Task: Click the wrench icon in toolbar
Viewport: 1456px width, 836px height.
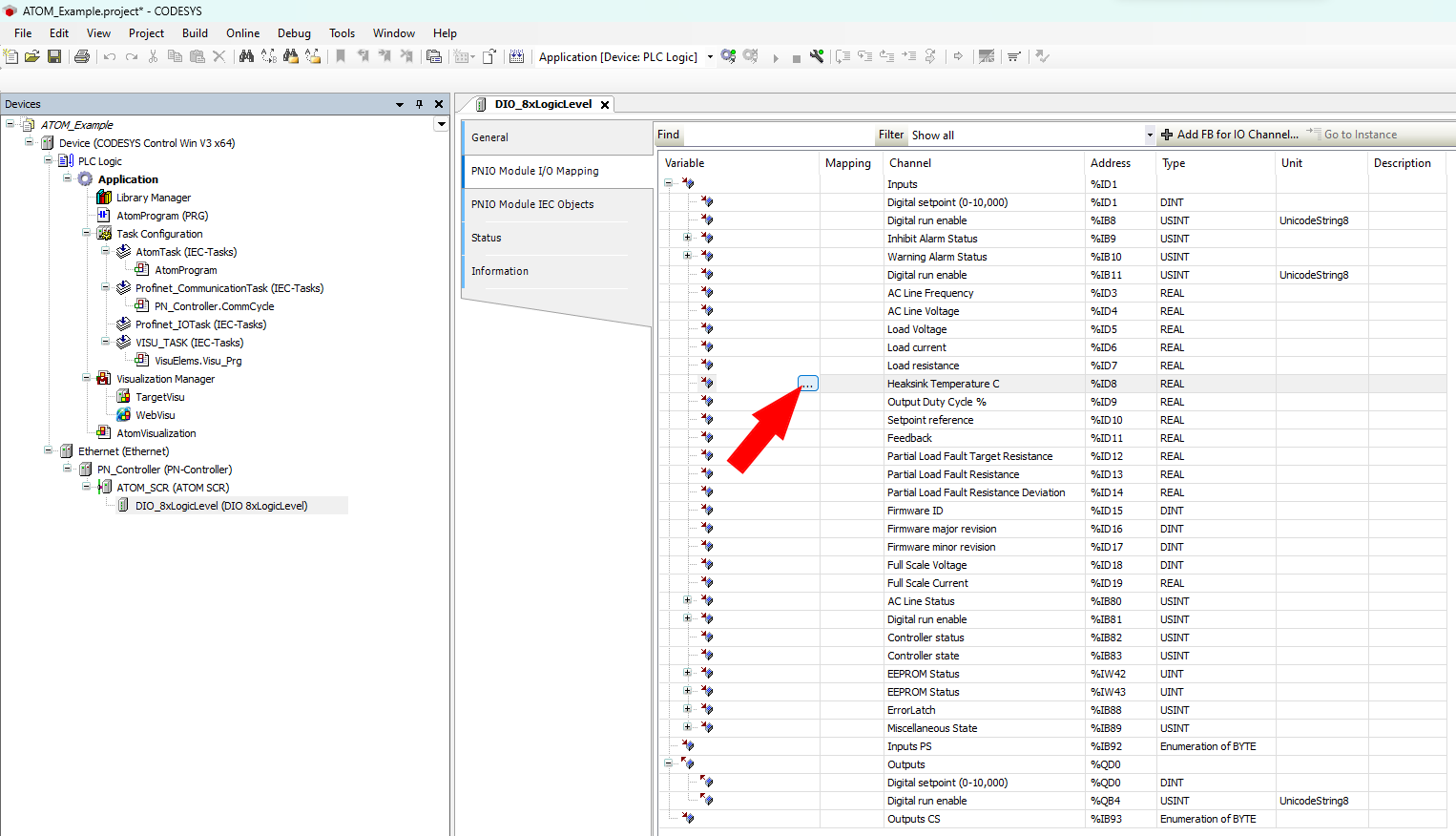Action: (x=817, y=57)
